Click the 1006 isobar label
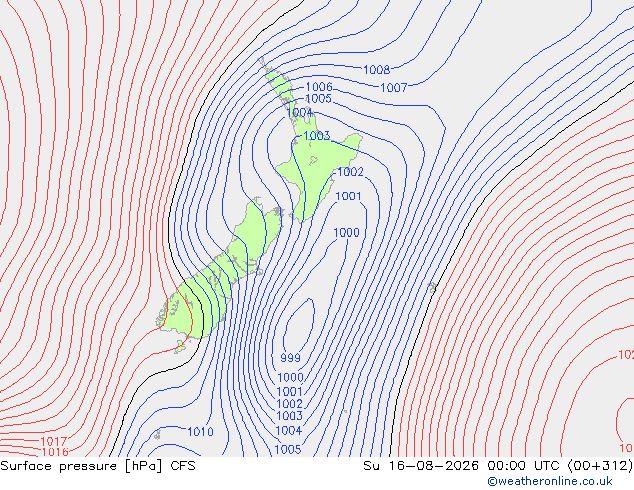 pos(319,87)
